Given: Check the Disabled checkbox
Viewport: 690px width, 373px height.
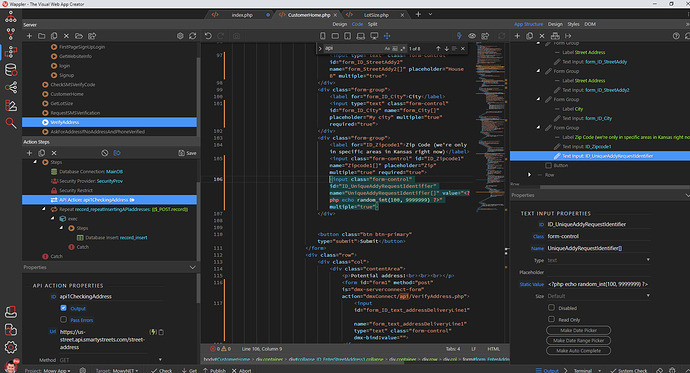Looking at the screenshot, I should [551, 307].
